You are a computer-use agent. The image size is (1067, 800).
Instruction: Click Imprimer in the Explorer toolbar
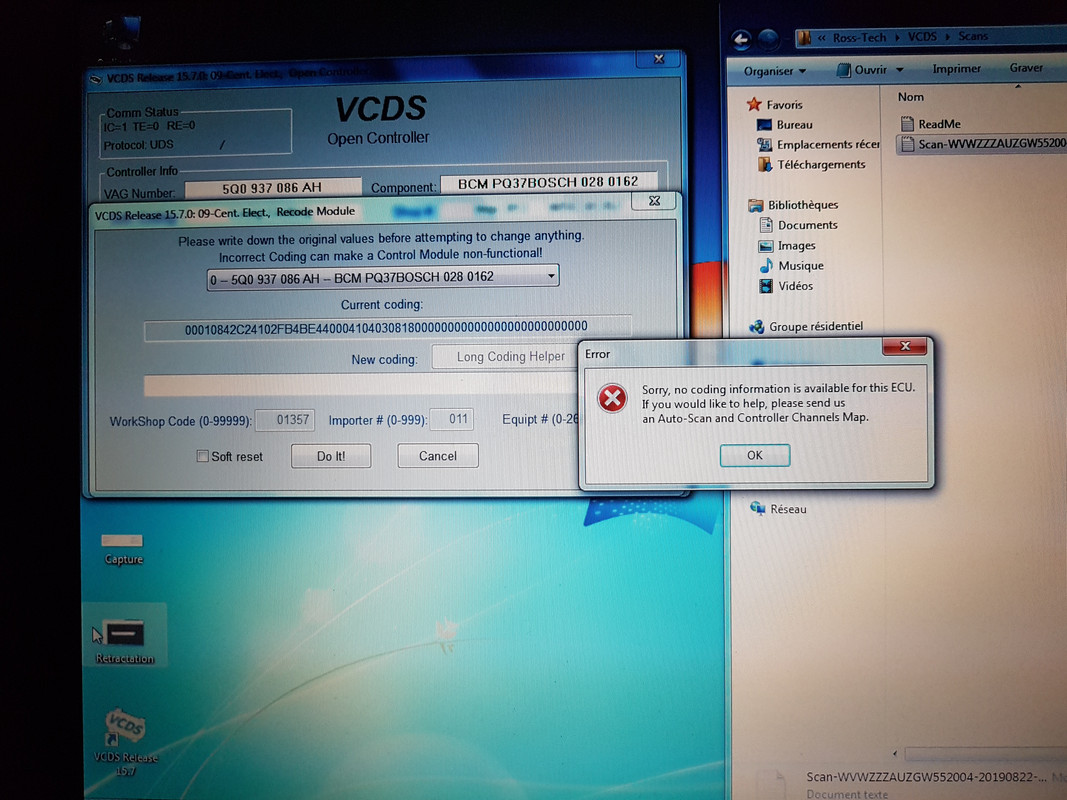pyautogui.click(x=956, y=69)
